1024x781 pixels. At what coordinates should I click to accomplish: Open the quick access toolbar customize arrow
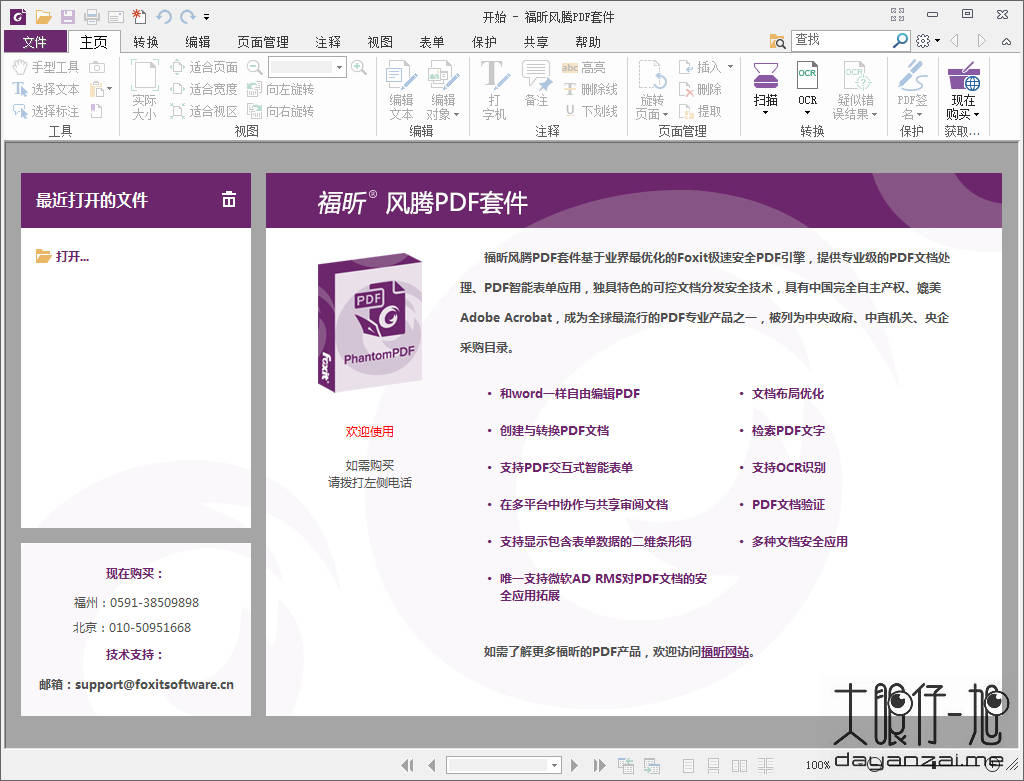(x=206, y=17)
